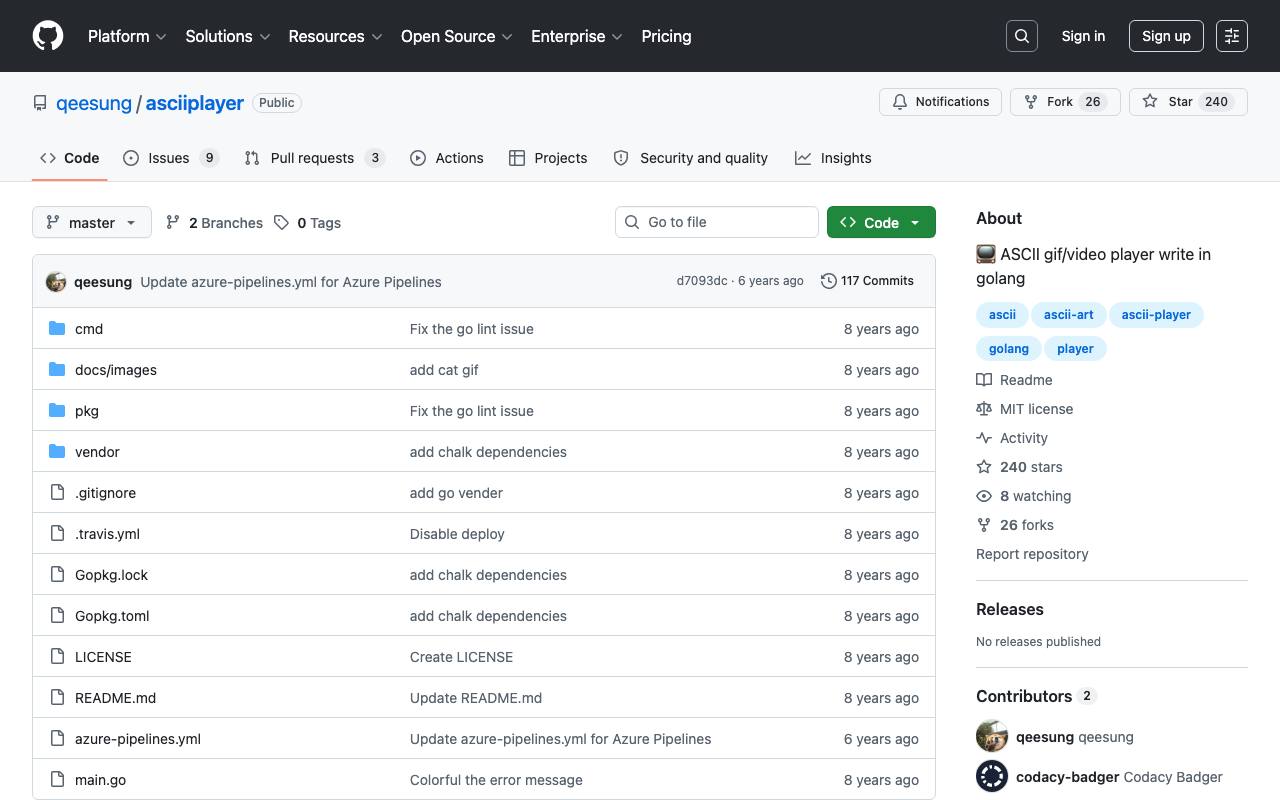
Task: Click the main.go file icon
Action: (57, 780)
